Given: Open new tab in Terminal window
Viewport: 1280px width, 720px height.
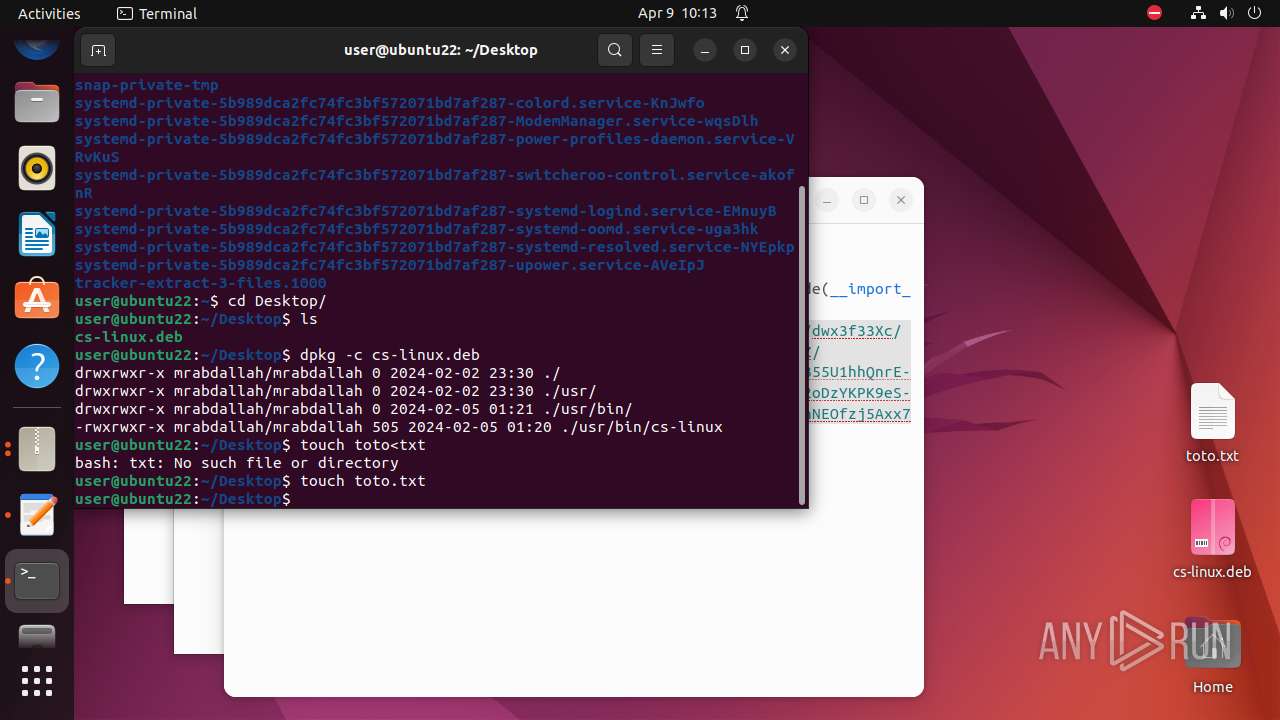Looking at the screenshot, I should tap(98, 50).
